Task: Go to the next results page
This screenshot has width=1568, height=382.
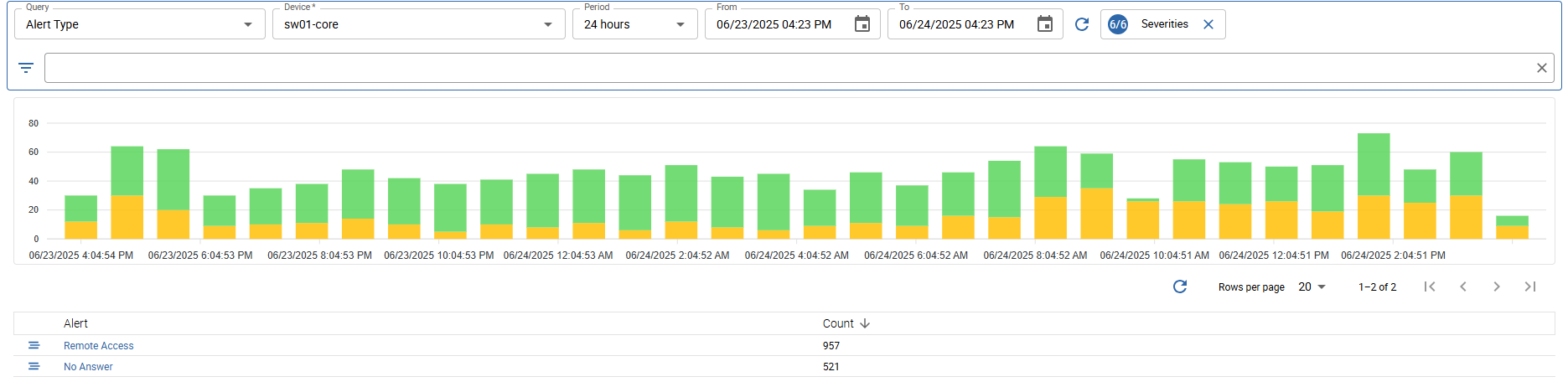Action: click(x=1497, y=286)
